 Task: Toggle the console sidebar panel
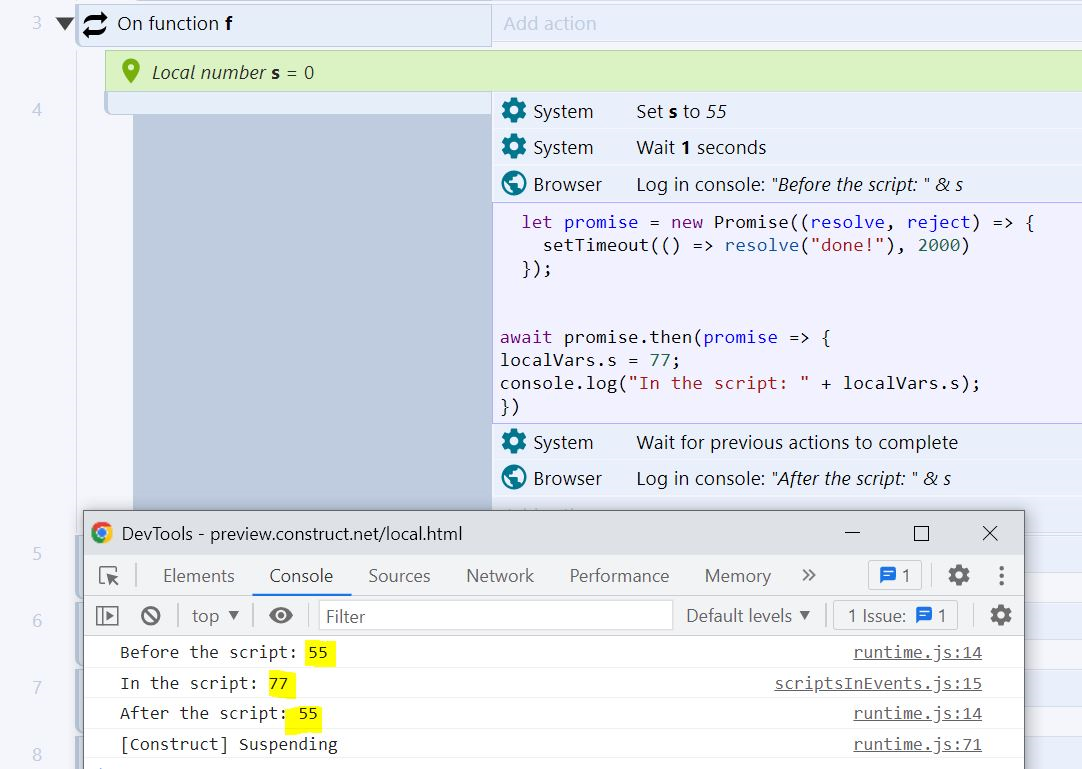click(x=107, y=615)
